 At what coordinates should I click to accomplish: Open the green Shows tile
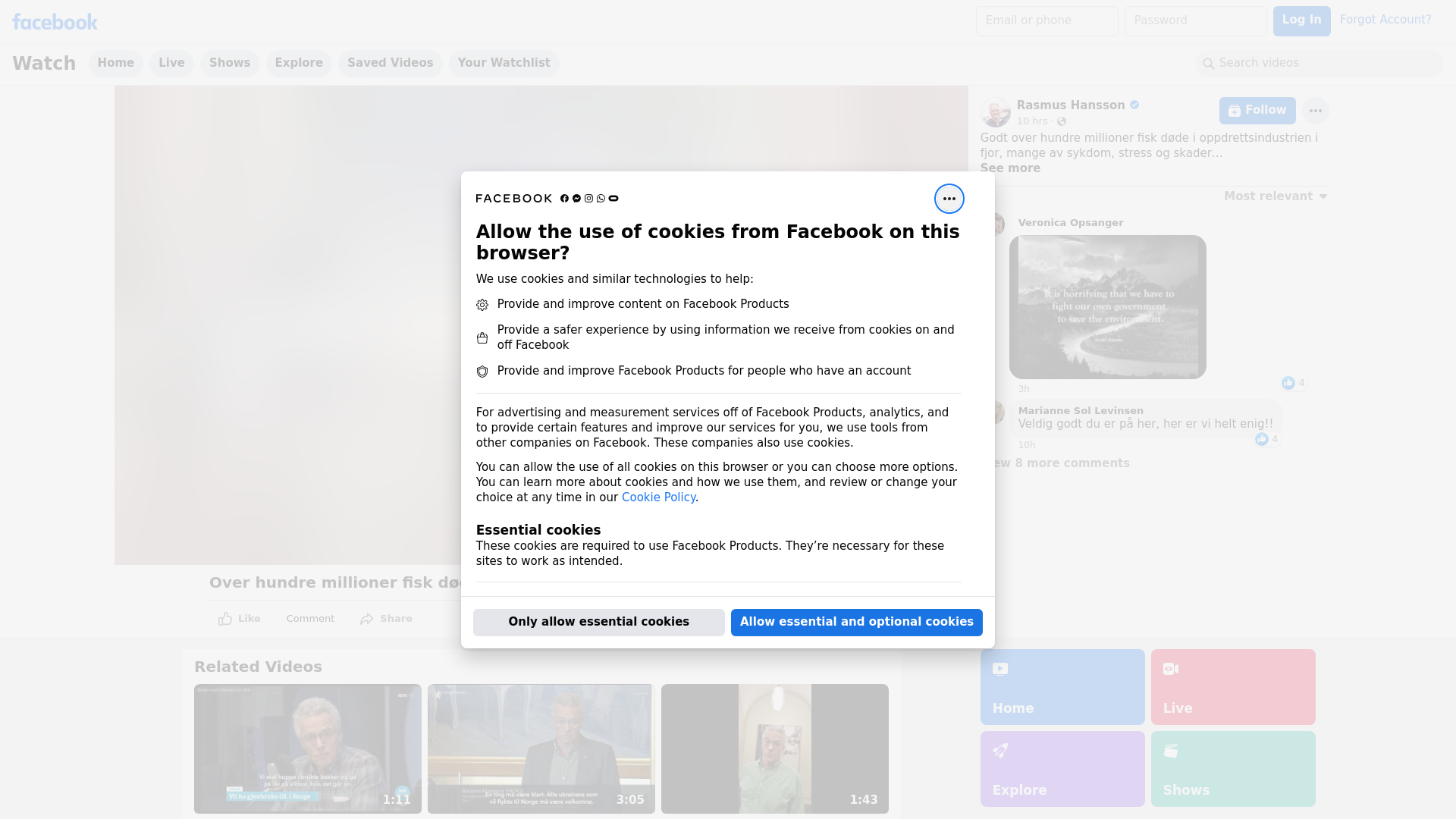tap(1232, 769)
